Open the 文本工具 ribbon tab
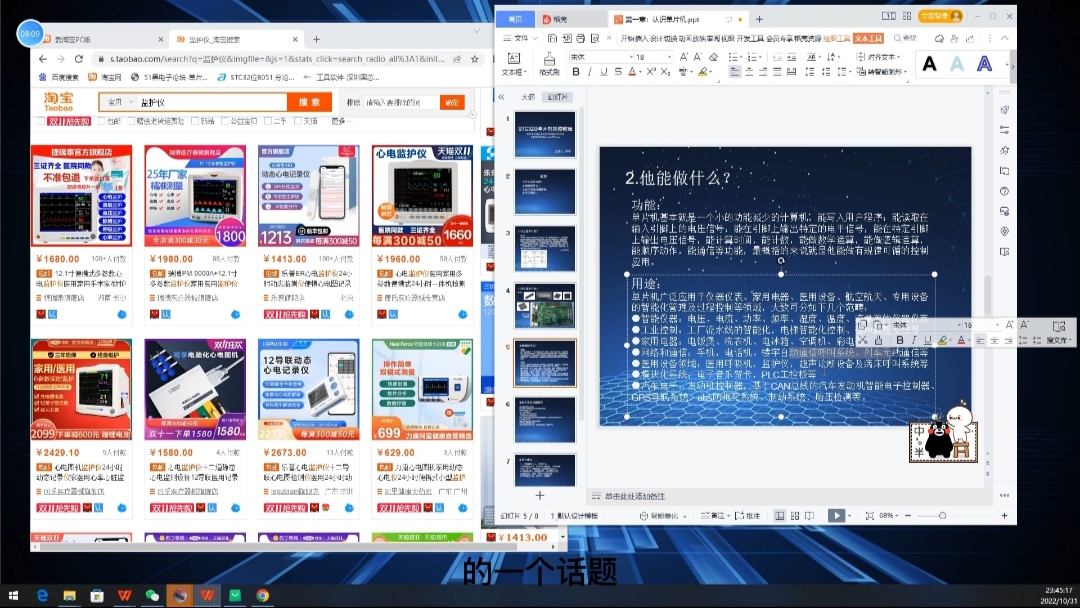 tap(868, 39)
